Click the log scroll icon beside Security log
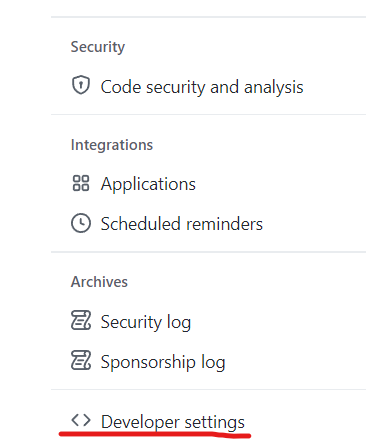366x448 pixels. (x=81, y=320)
